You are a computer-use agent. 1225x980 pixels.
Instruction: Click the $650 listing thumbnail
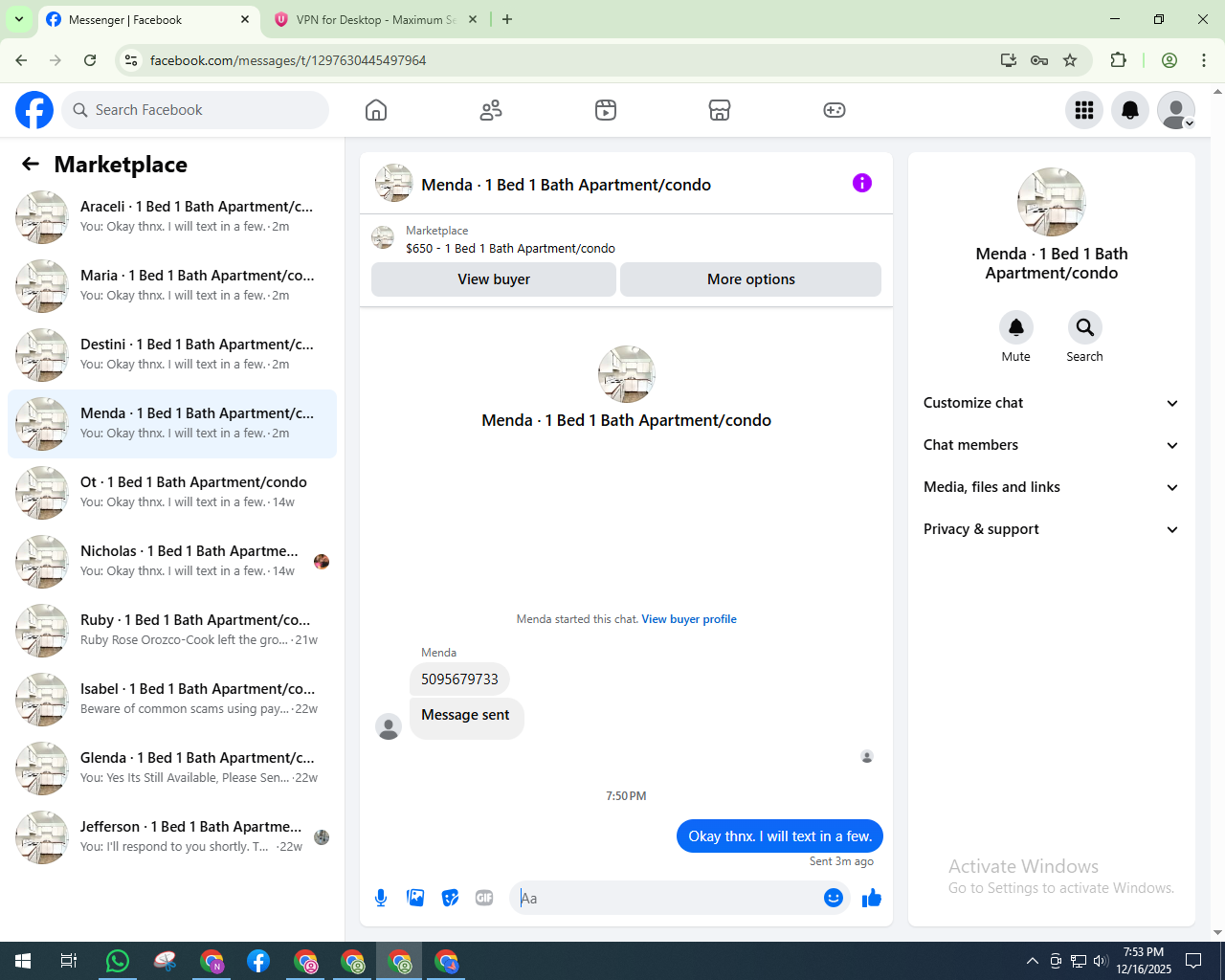pos(383,237)
